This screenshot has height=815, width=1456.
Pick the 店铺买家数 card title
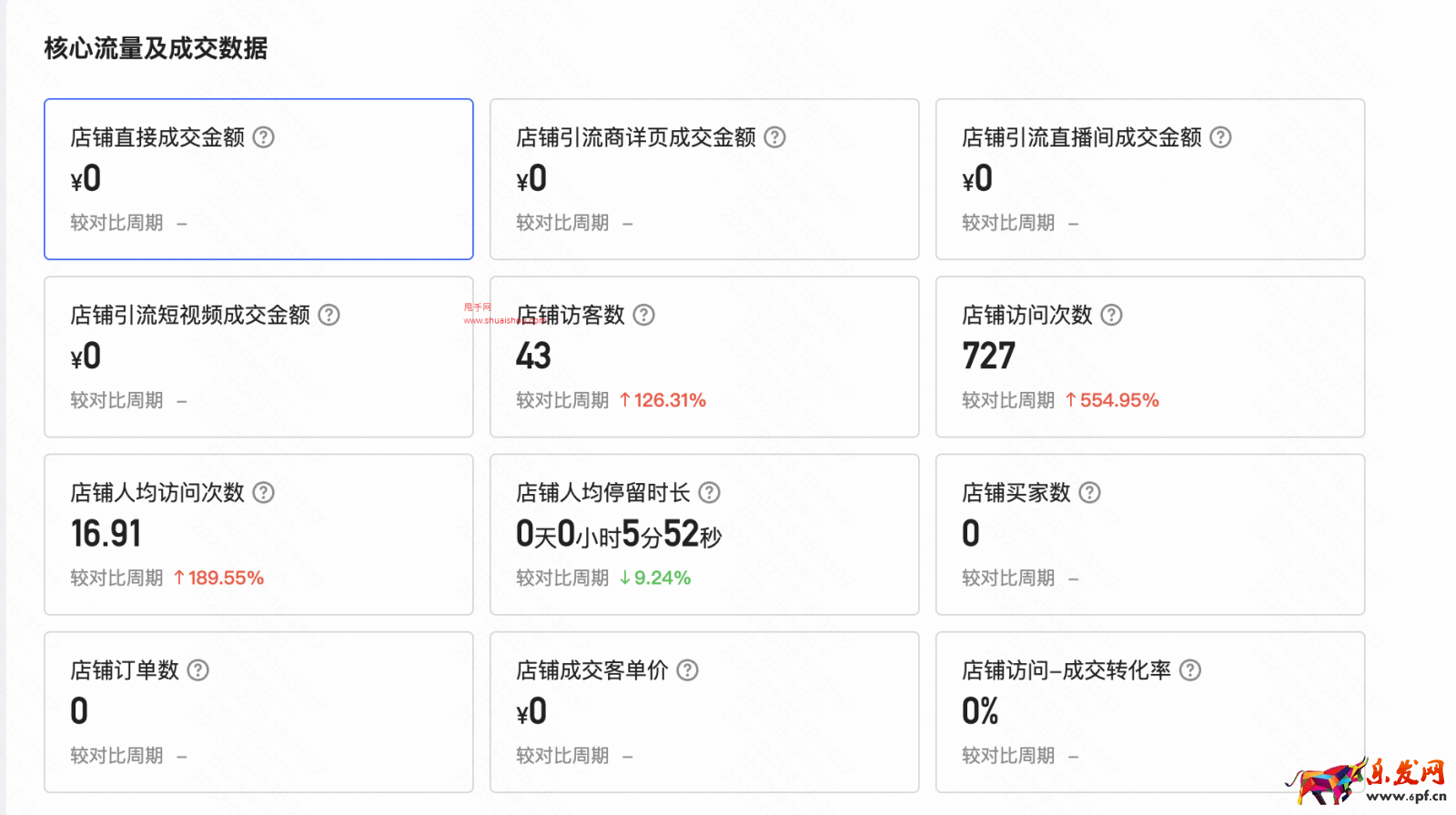click(1016, 492)
